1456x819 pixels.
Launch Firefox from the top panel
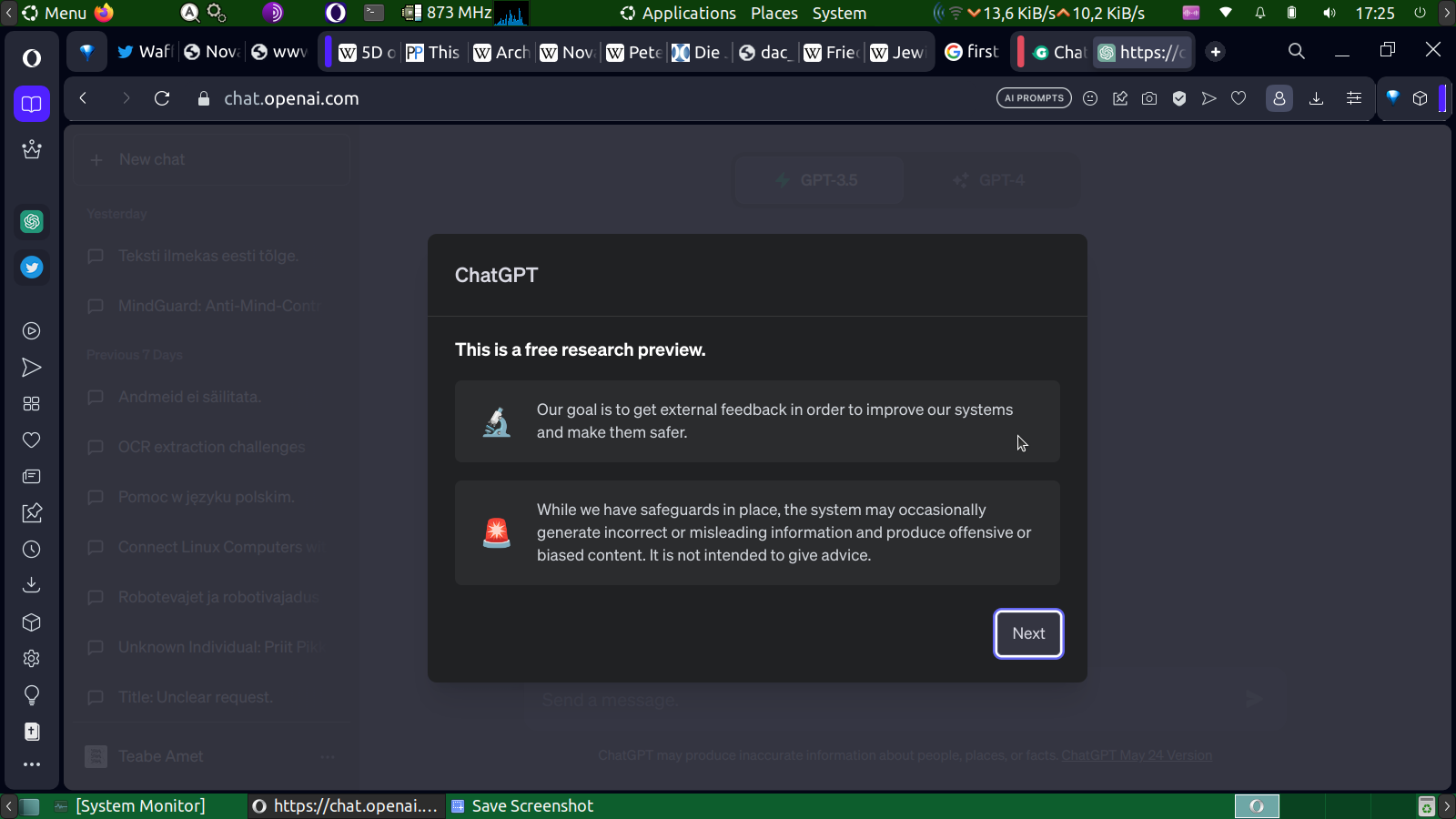[104, 13]
